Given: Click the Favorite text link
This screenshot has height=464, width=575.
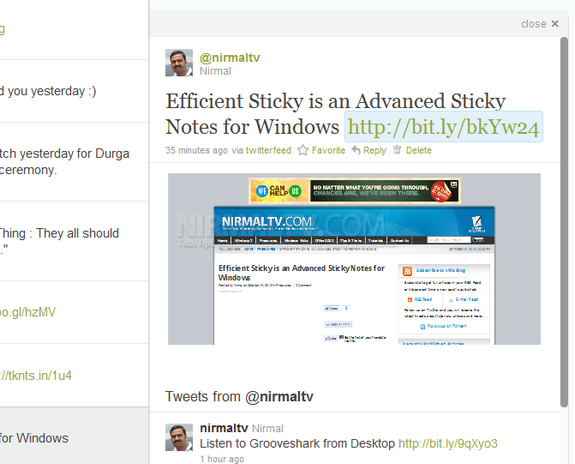Looking at the screenshot, I should (328, 150).
